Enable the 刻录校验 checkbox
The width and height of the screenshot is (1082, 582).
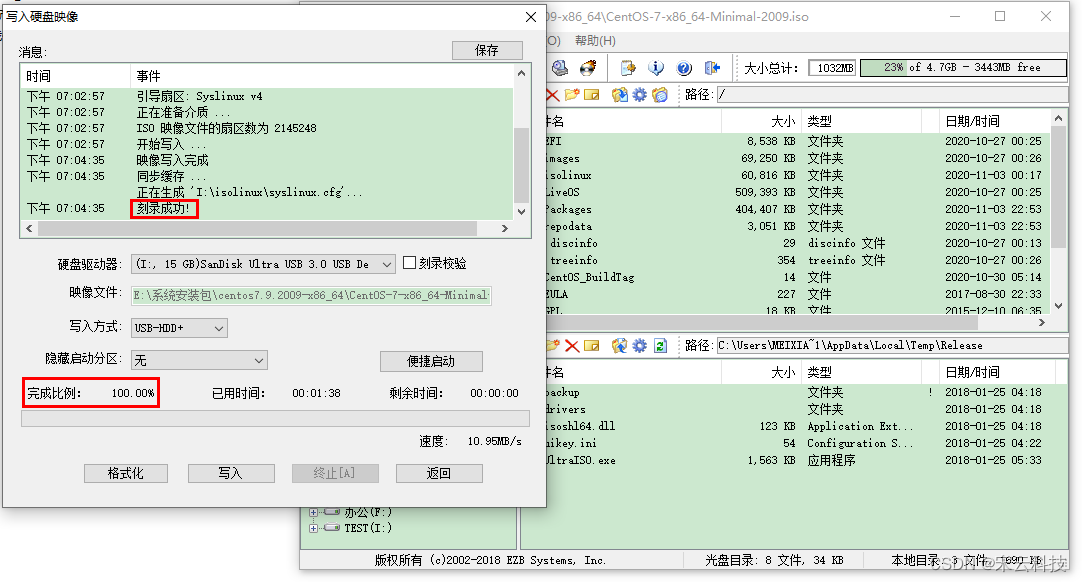(x=409, y=263)
